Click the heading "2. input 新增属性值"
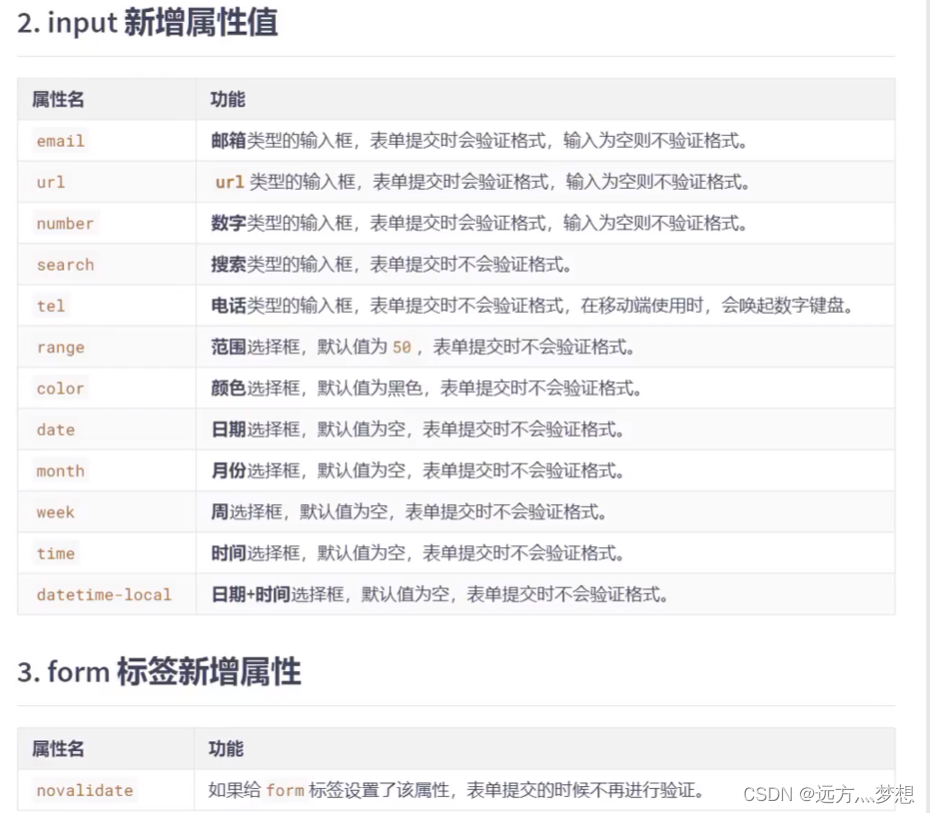930x813 pixels. (148, 23)
